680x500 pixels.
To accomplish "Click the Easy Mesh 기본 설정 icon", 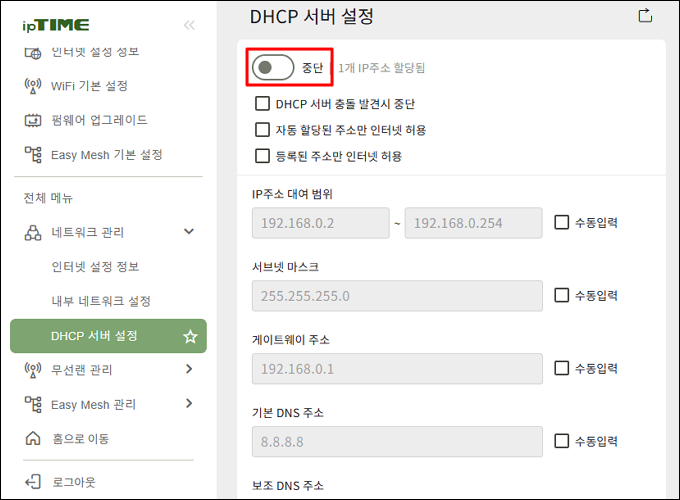I will click(33, 155).
